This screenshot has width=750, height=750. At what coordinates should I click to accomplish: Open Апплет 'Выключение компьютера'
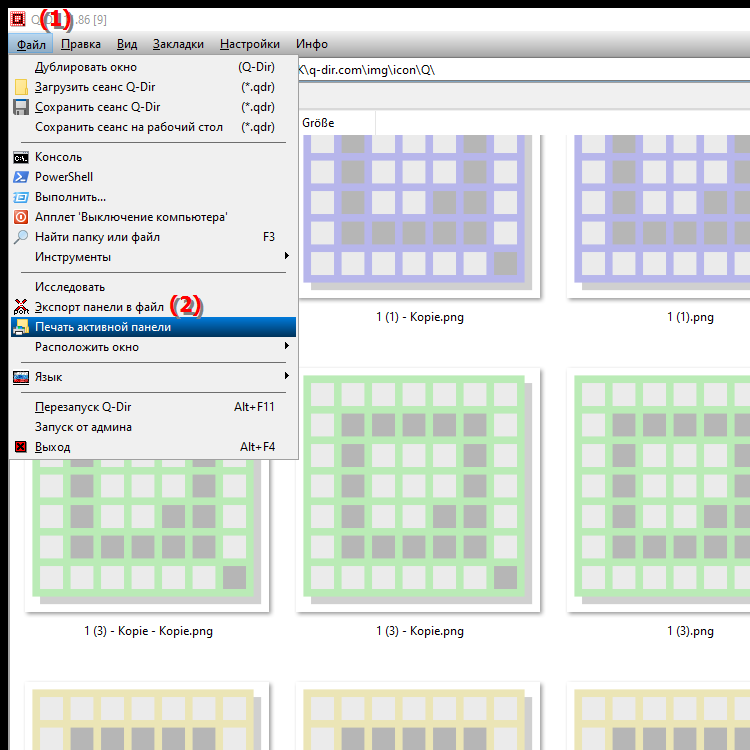click(153, 217)
